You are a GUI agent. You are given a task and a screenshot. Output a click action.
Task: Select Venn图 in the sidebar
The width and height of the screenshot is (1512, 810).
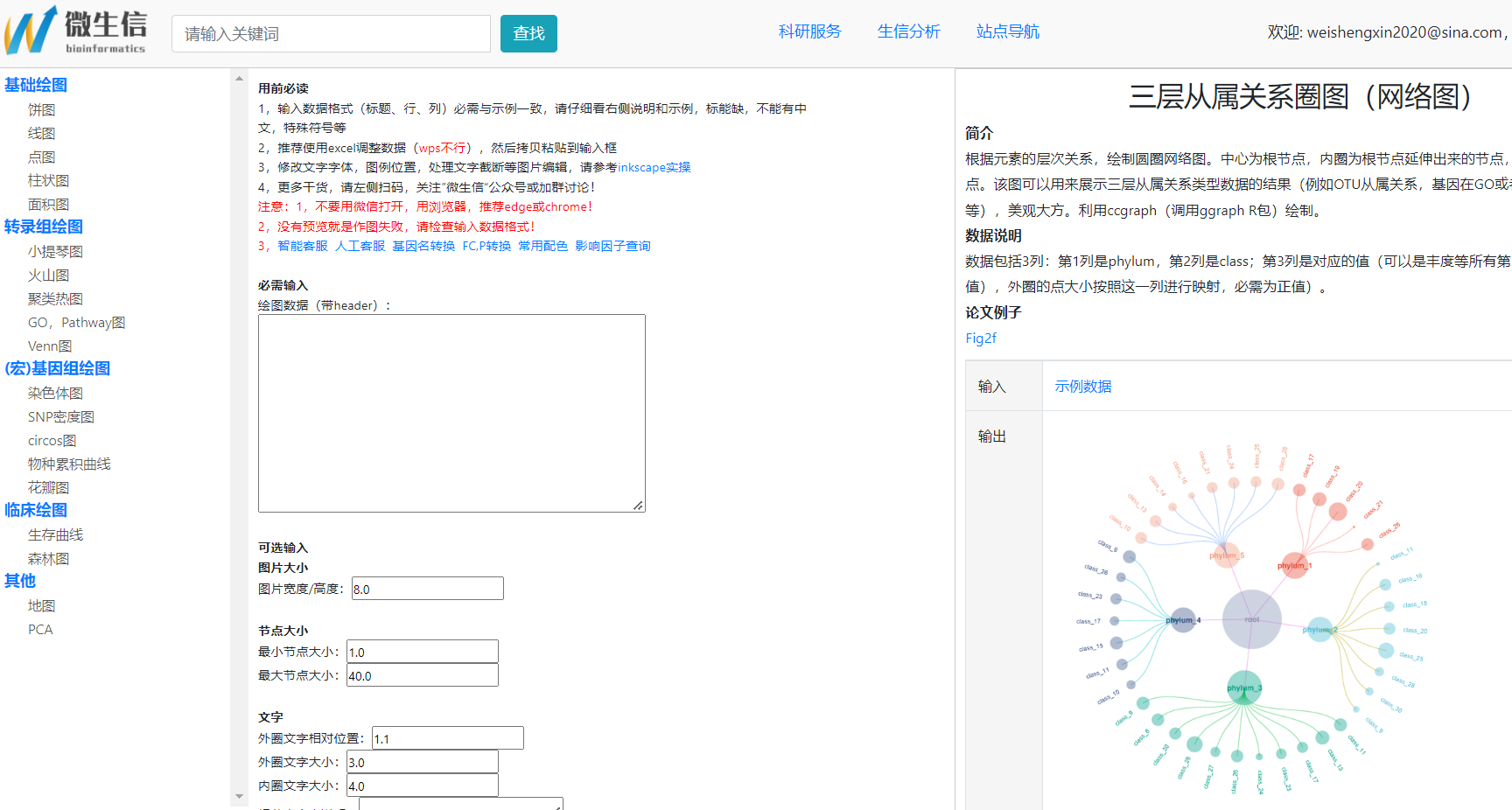tap(50, 346)
